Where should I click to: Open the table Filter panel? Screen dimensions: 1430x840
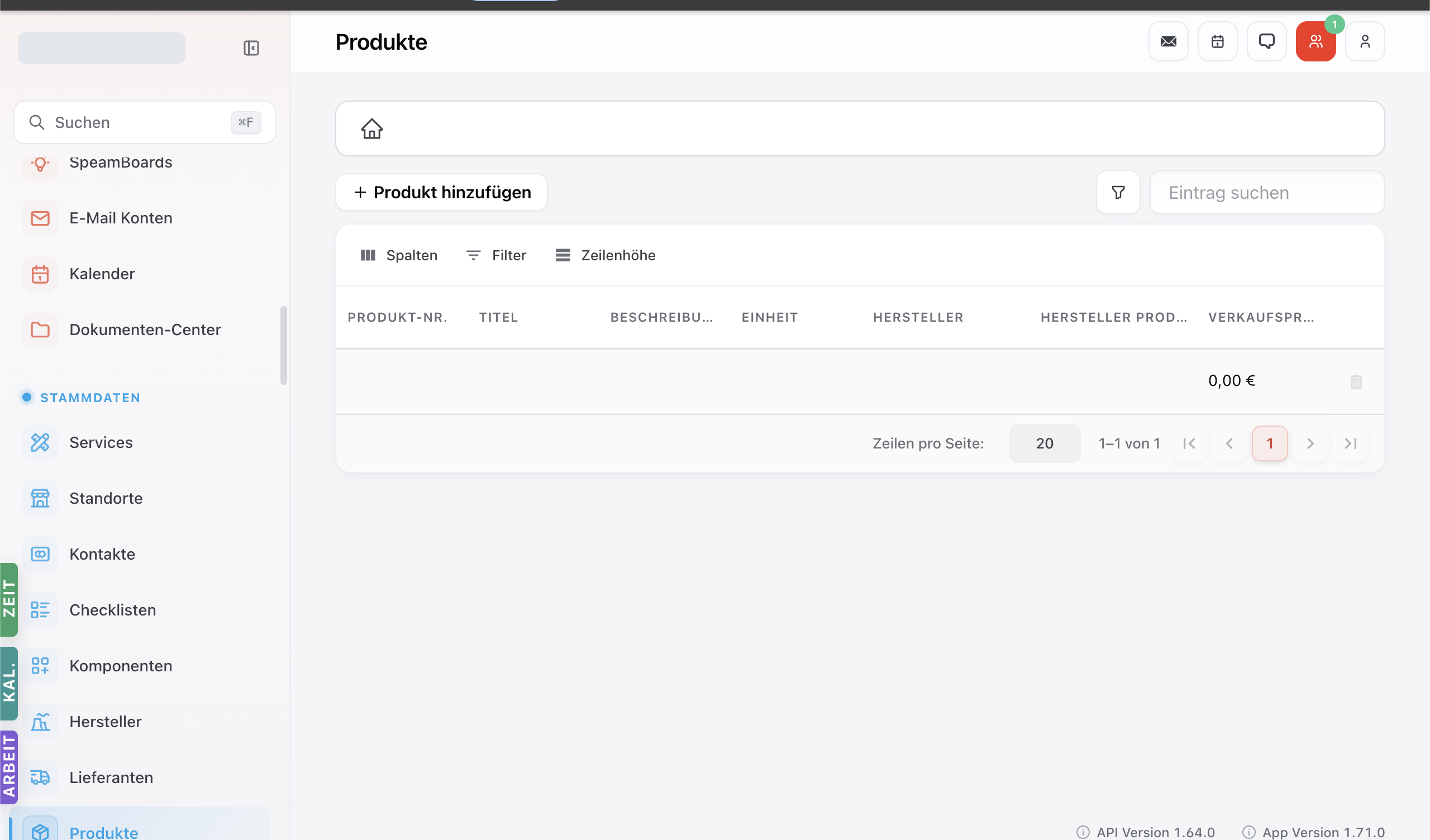(x=497, y=255)
